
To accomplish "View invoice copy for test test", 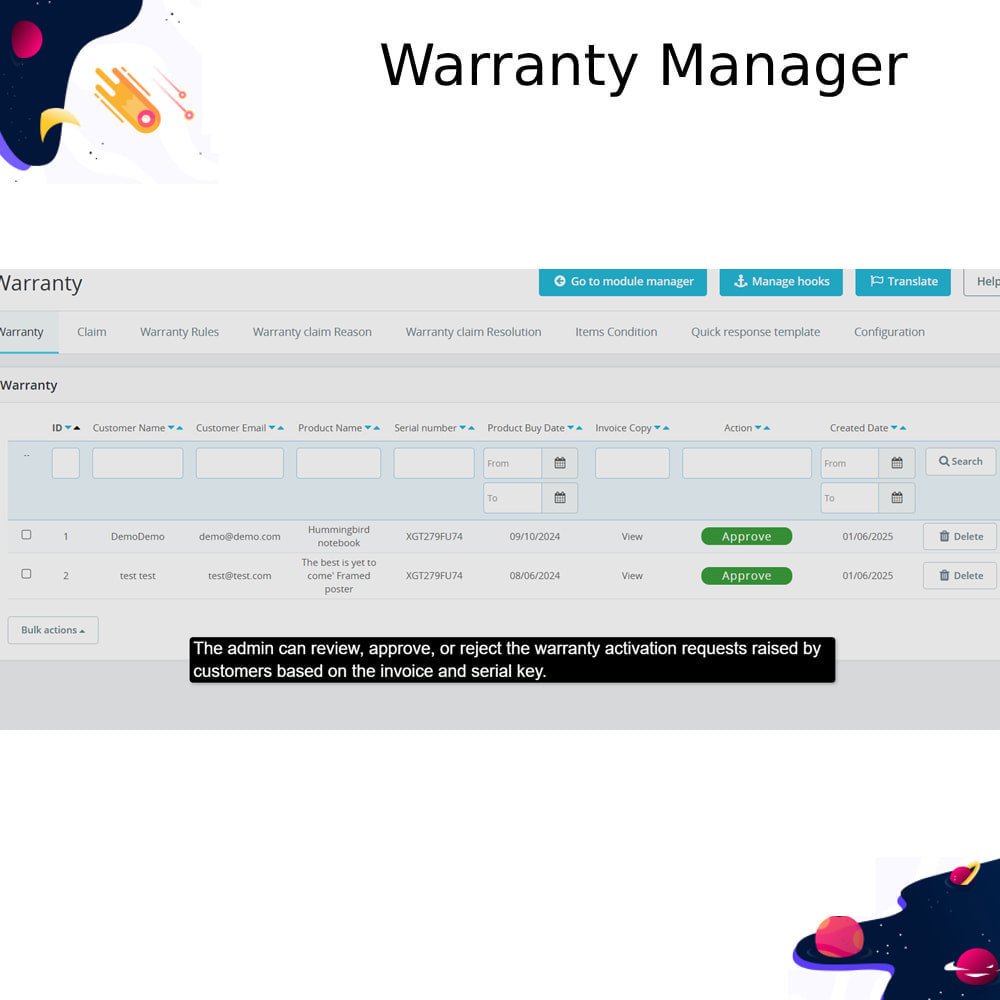I will click(x=632, y=576).
